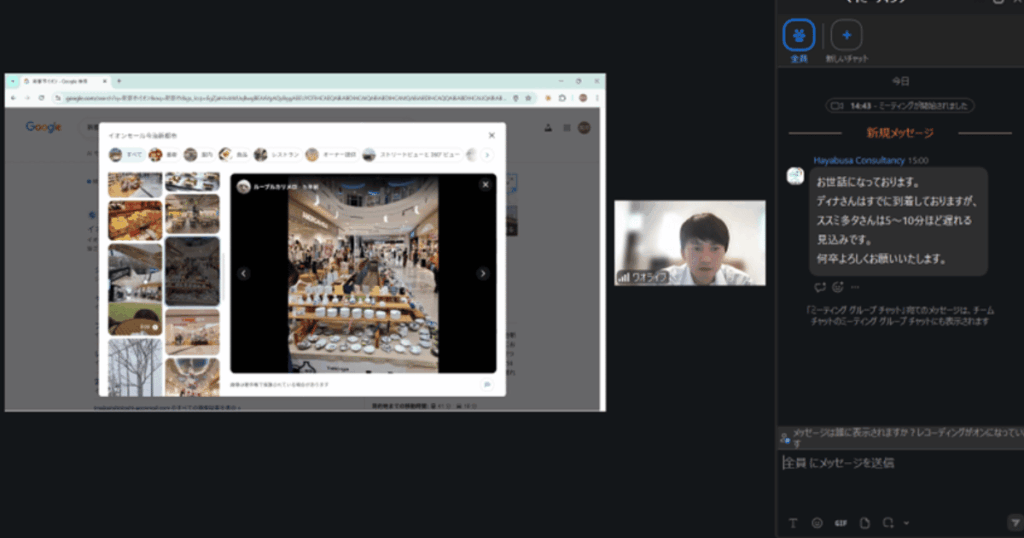Open the 全員 (Everyone) chat channel

coord(798,36)
